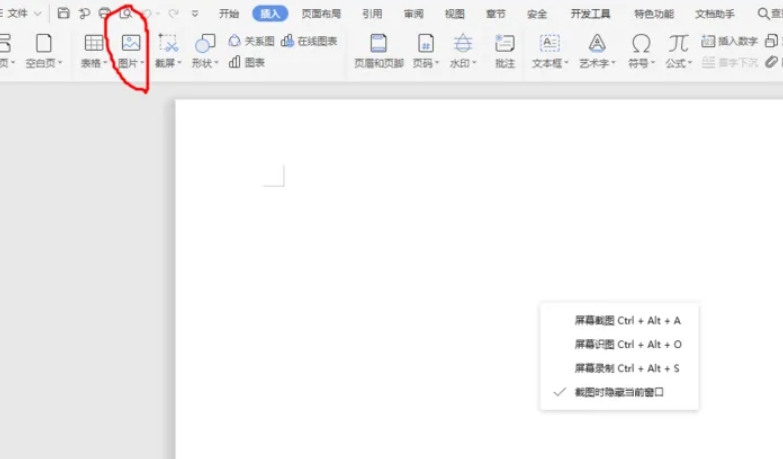Switch to the 开始 Home tab
This screenshot has height=459, width=783.
pyautogui.click(x=229, y=14)
